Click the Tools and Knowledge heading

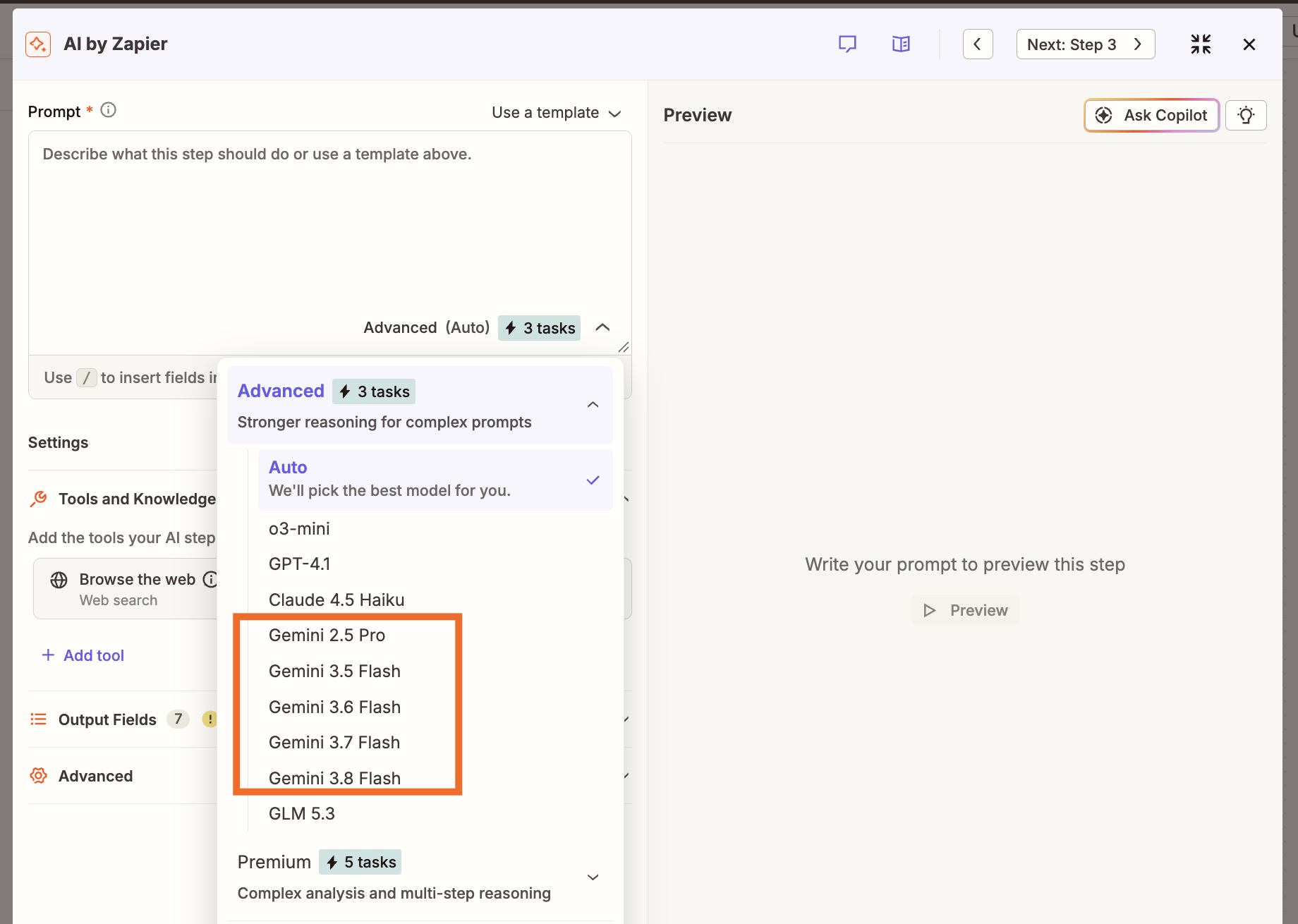(137, 499)
